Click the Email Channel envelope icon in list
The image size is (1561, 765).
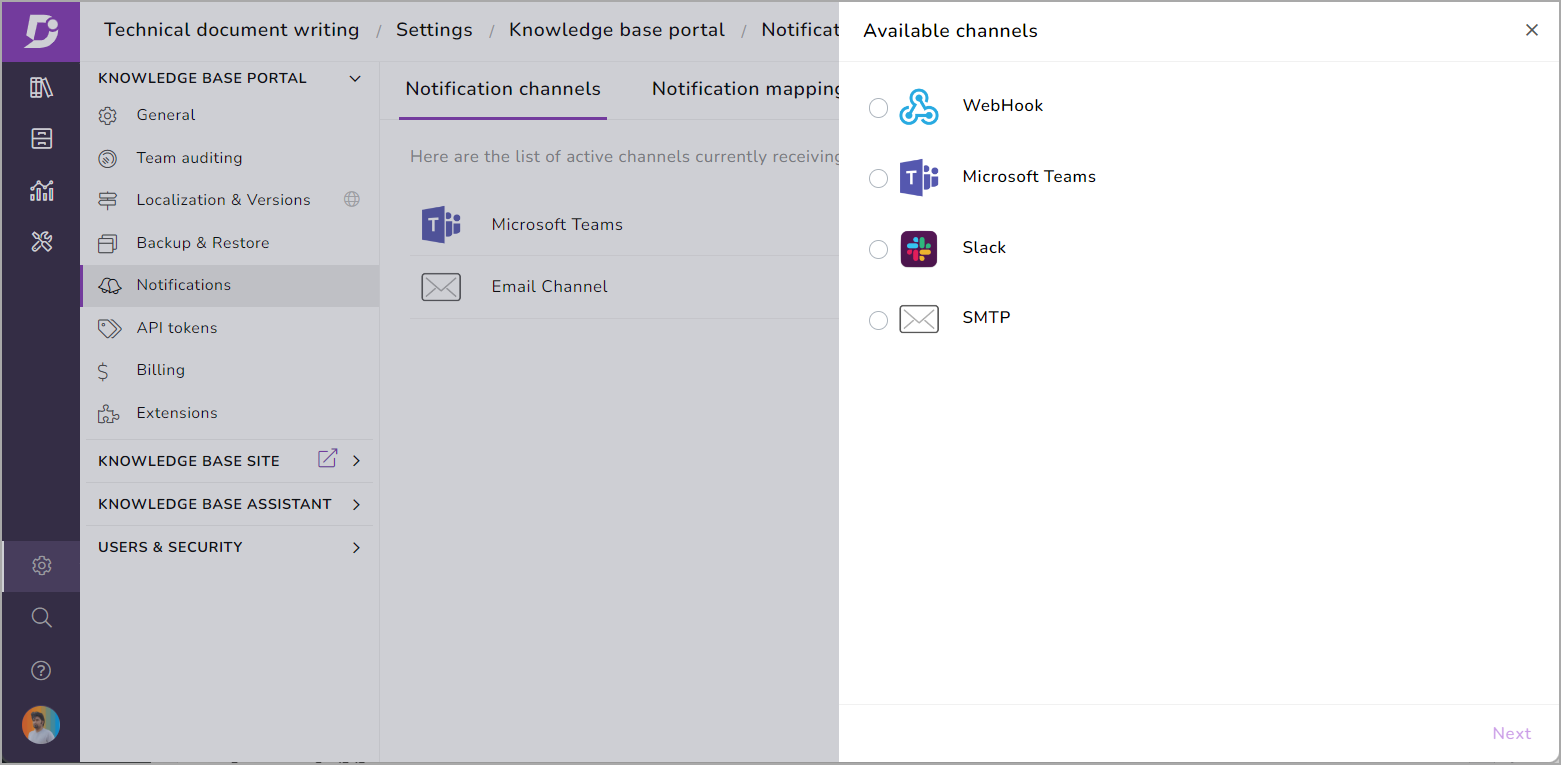coord(441,287)
